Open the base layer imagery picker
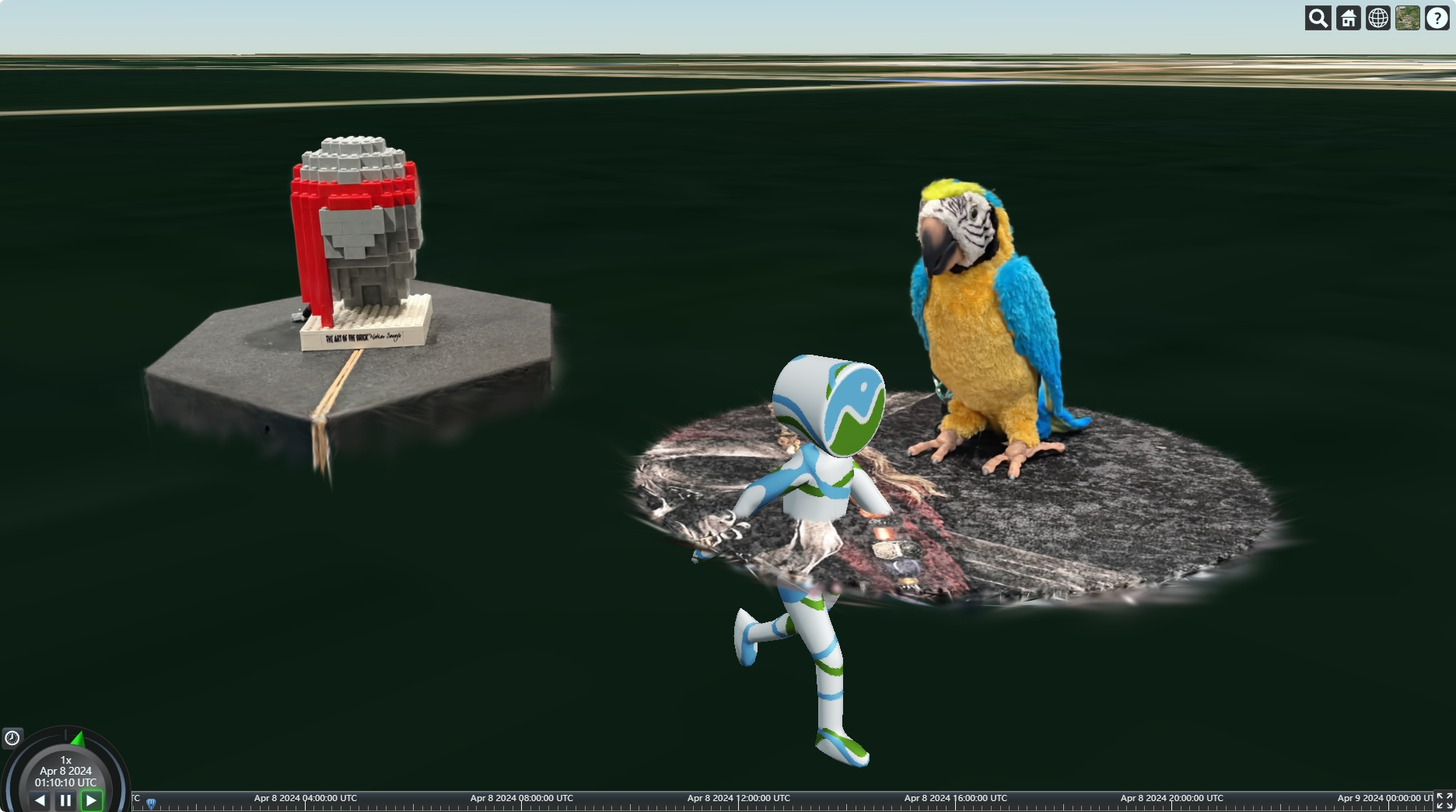This screenshot has height=812, width=1456. coord(1407,18)
